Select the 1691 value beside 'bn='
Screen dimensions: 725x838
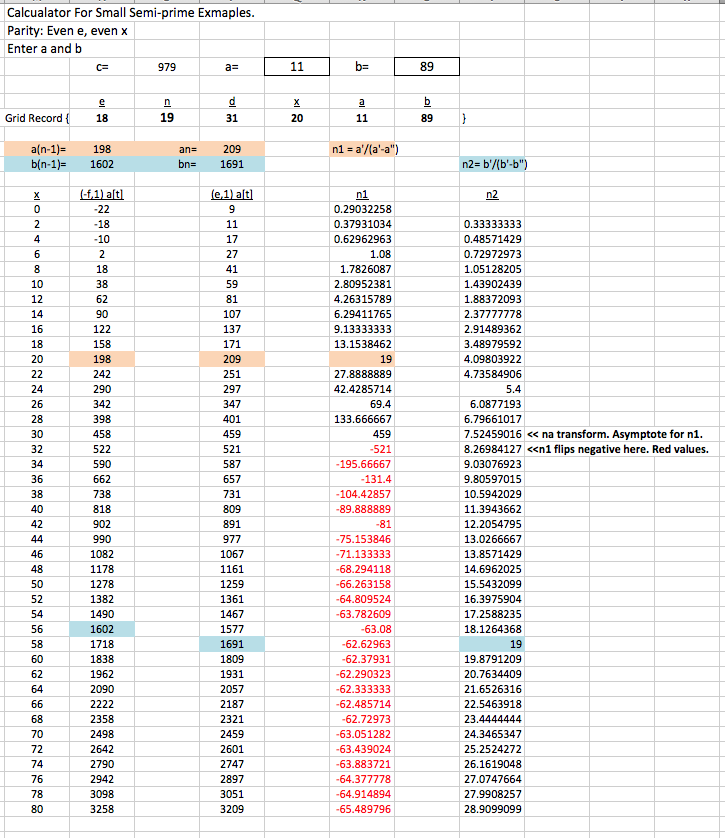pyautogui.click(x=232, y=164)
